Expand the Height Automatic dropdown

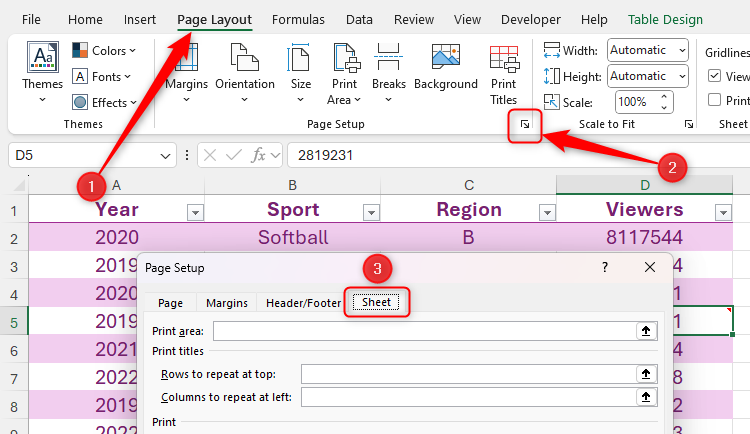click(x=648, y=76)
